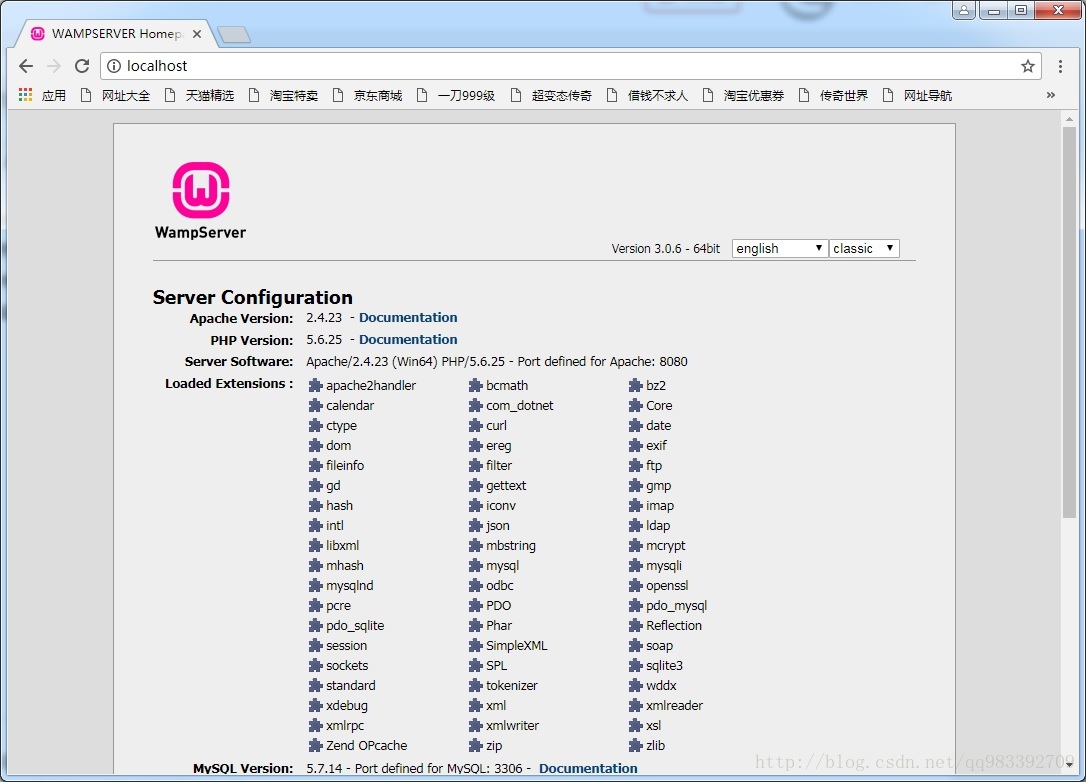Click the Version 3.0.6 - 64bit text
The height and width of the screenshot is (782, 1086).
(666, 249)
